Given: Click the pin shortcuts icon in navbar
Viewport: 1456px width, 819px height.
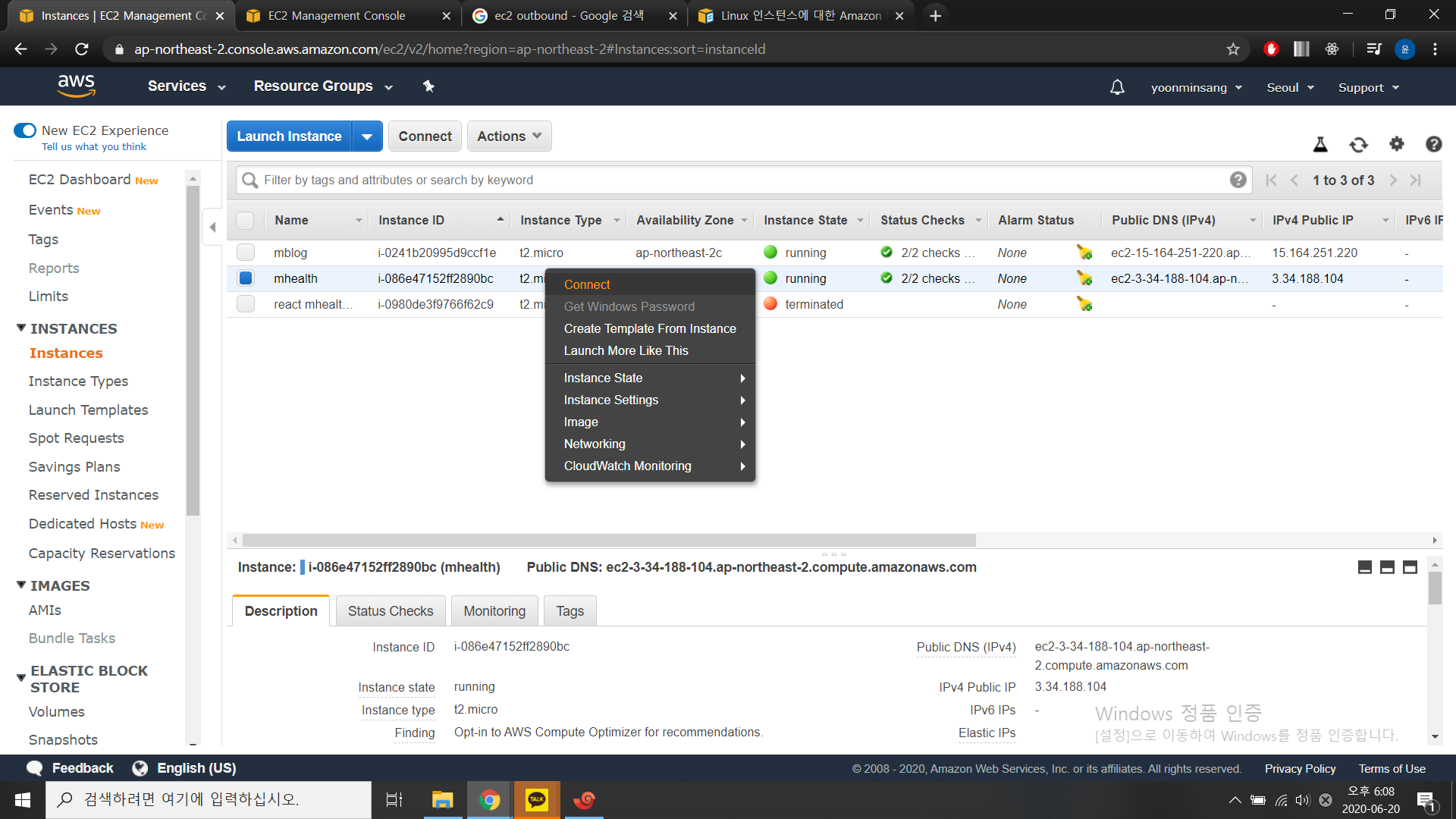Looking at the screenshot, I should 428,86.
